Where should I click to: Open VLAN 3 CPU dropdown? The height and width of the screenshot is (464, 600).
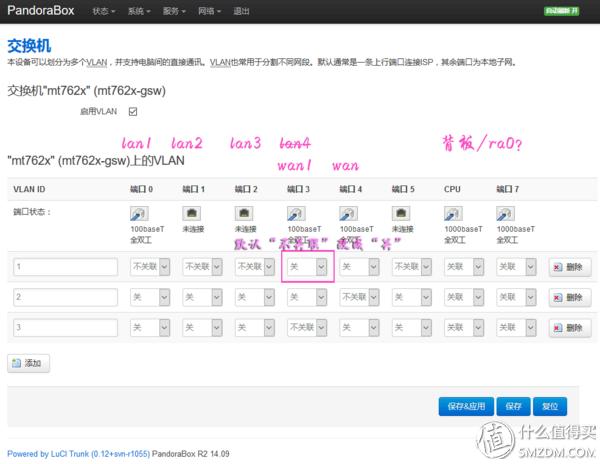(464, 328)
